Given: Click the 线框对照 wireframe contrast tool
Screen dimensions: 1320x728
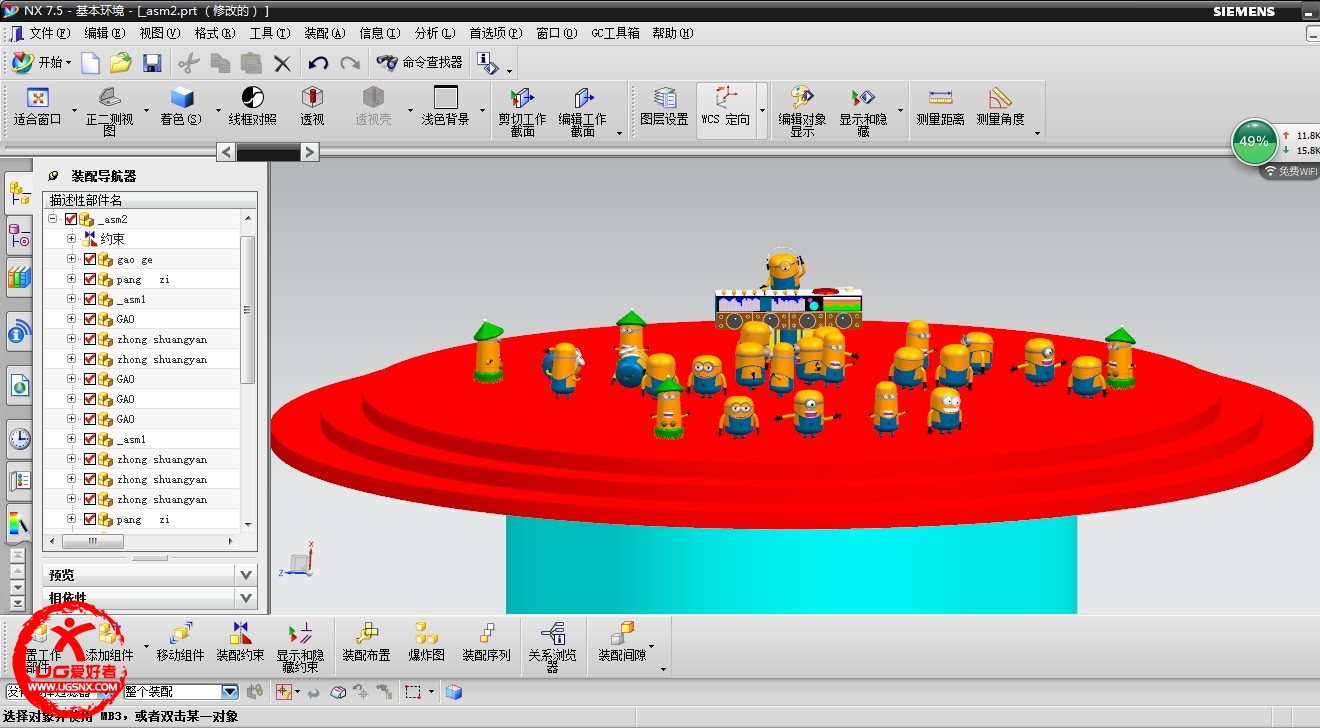Looking at the screenshot, I should click(252, 108).
